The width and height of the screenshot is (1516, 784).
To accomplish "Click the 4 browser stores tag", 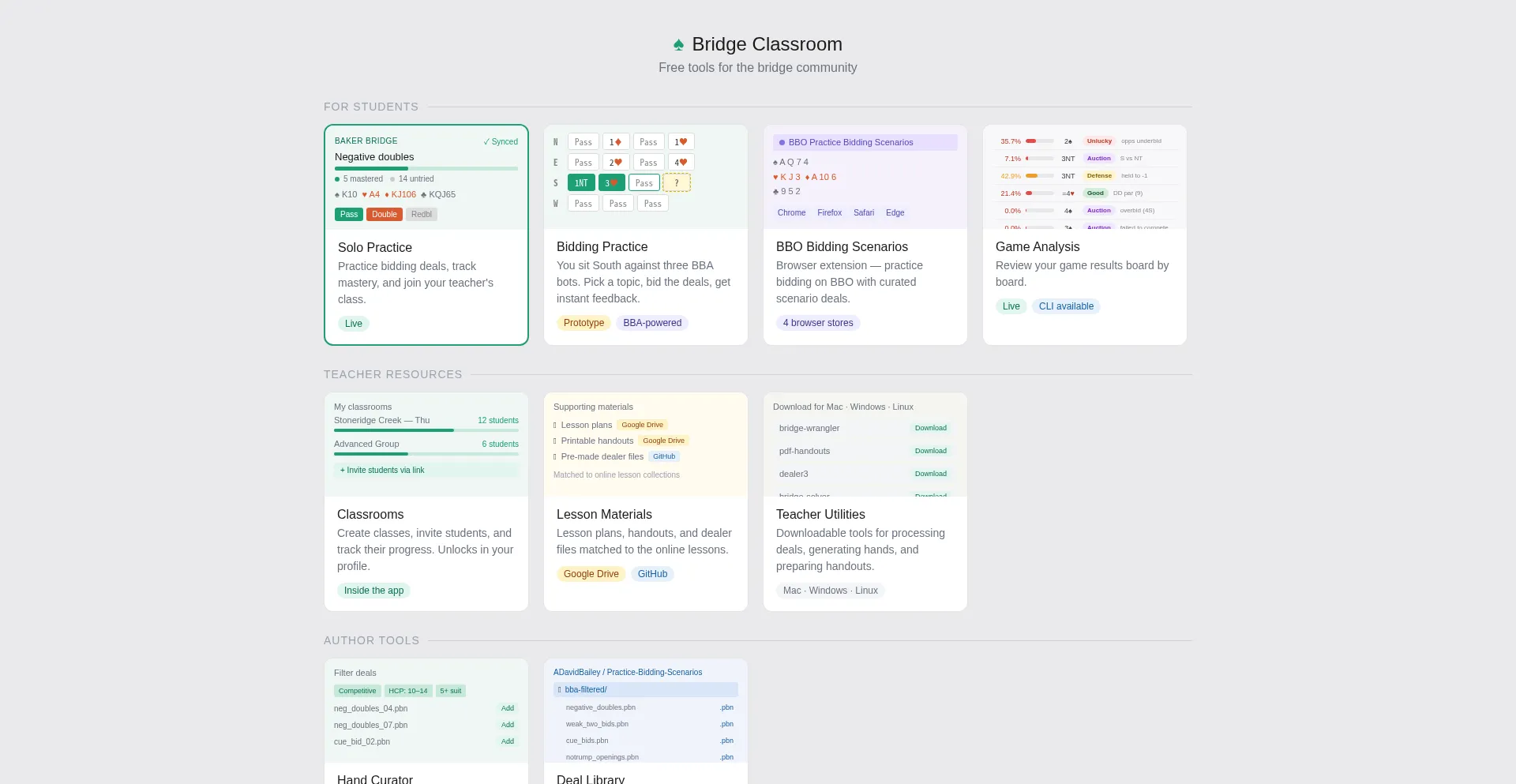I will 818,323.
